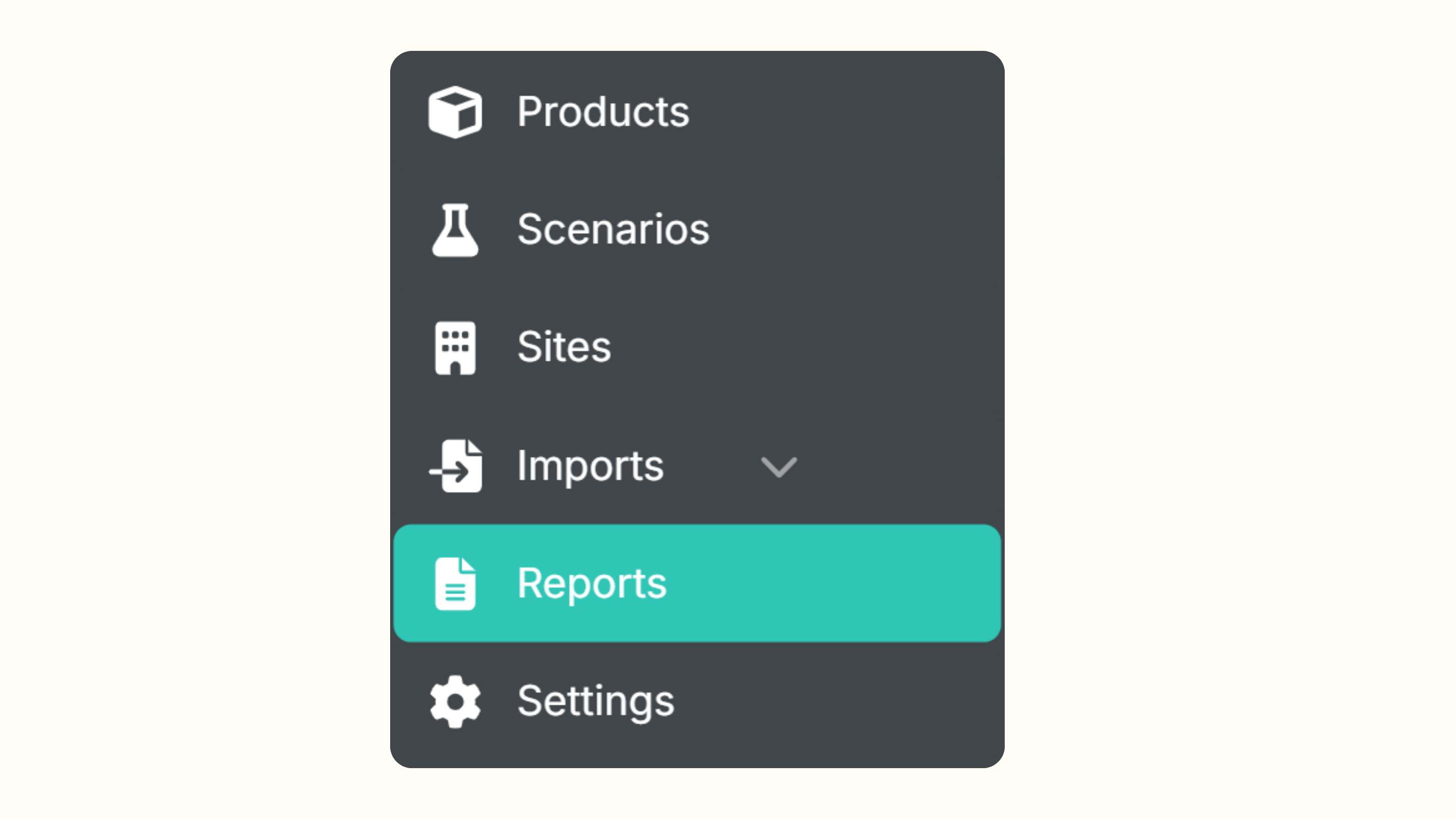Collapse the Imports submenu arrow
Image resolution: width=1456 pixels, height=819 pixels.
coord(779,466)
